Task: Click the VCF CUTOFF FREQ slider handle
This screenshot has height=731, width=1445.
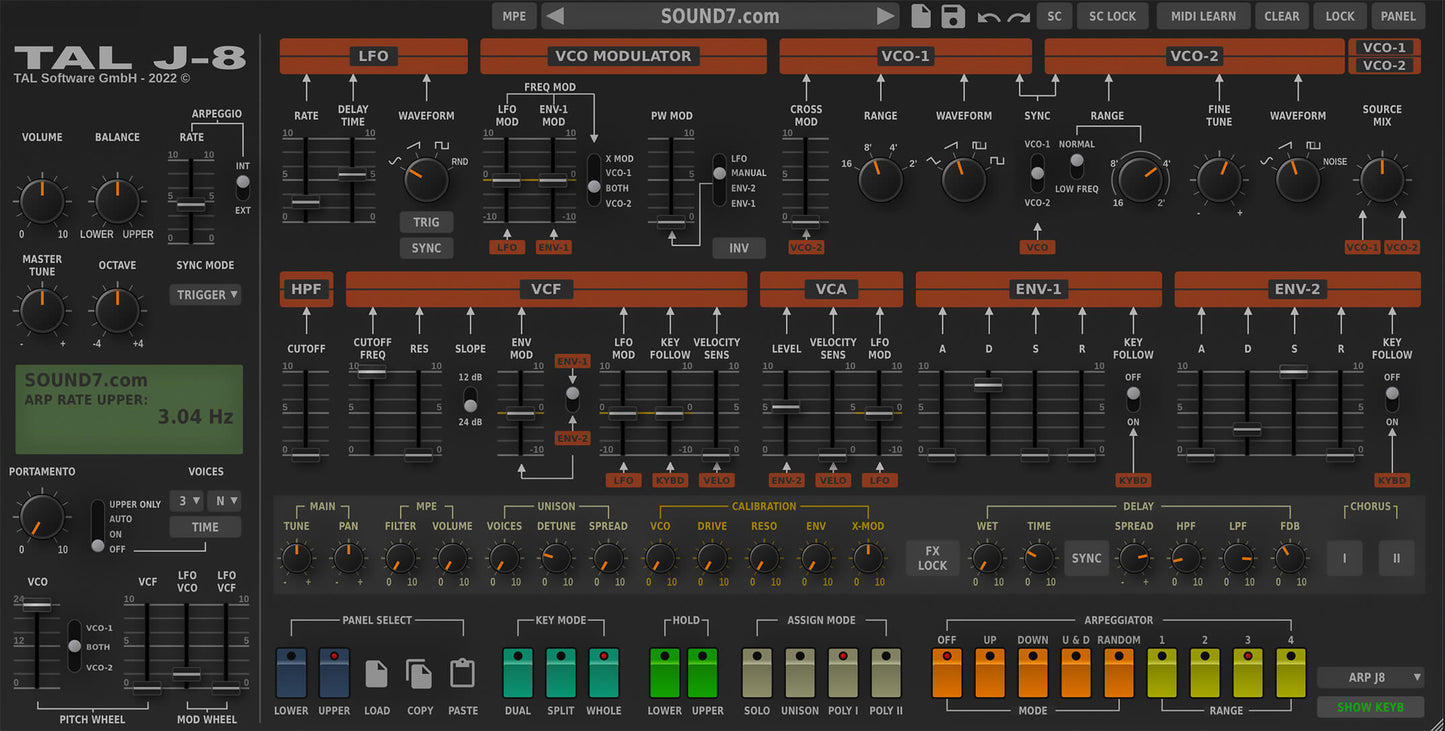Action: click(x=372, y=372)
